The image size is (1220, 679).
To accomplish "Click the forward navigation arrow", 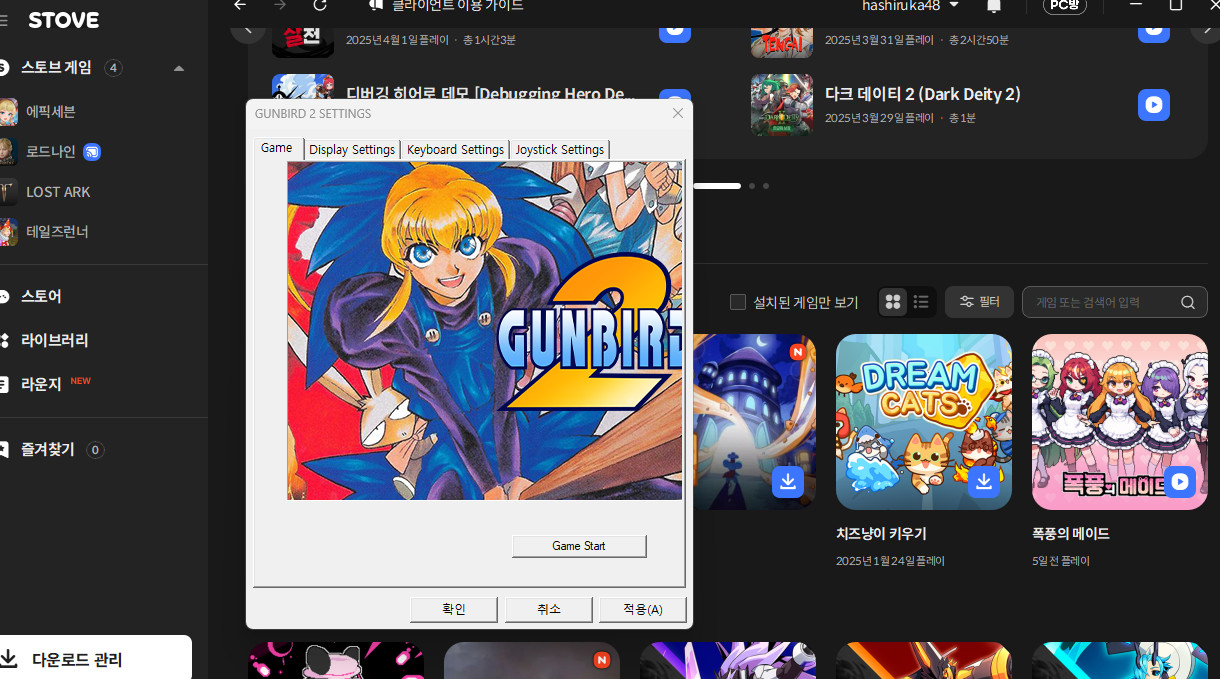I will coord(280,5).
